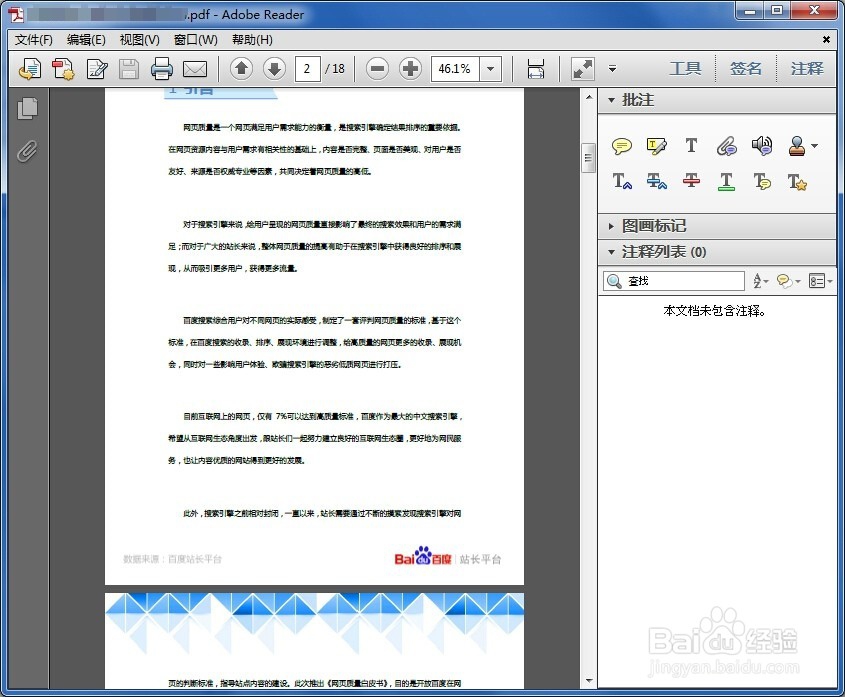Open the toolbar extra options dropdown arrow
Image resolution: width=845 pixels, height=697 pixels.
point(612,69)
